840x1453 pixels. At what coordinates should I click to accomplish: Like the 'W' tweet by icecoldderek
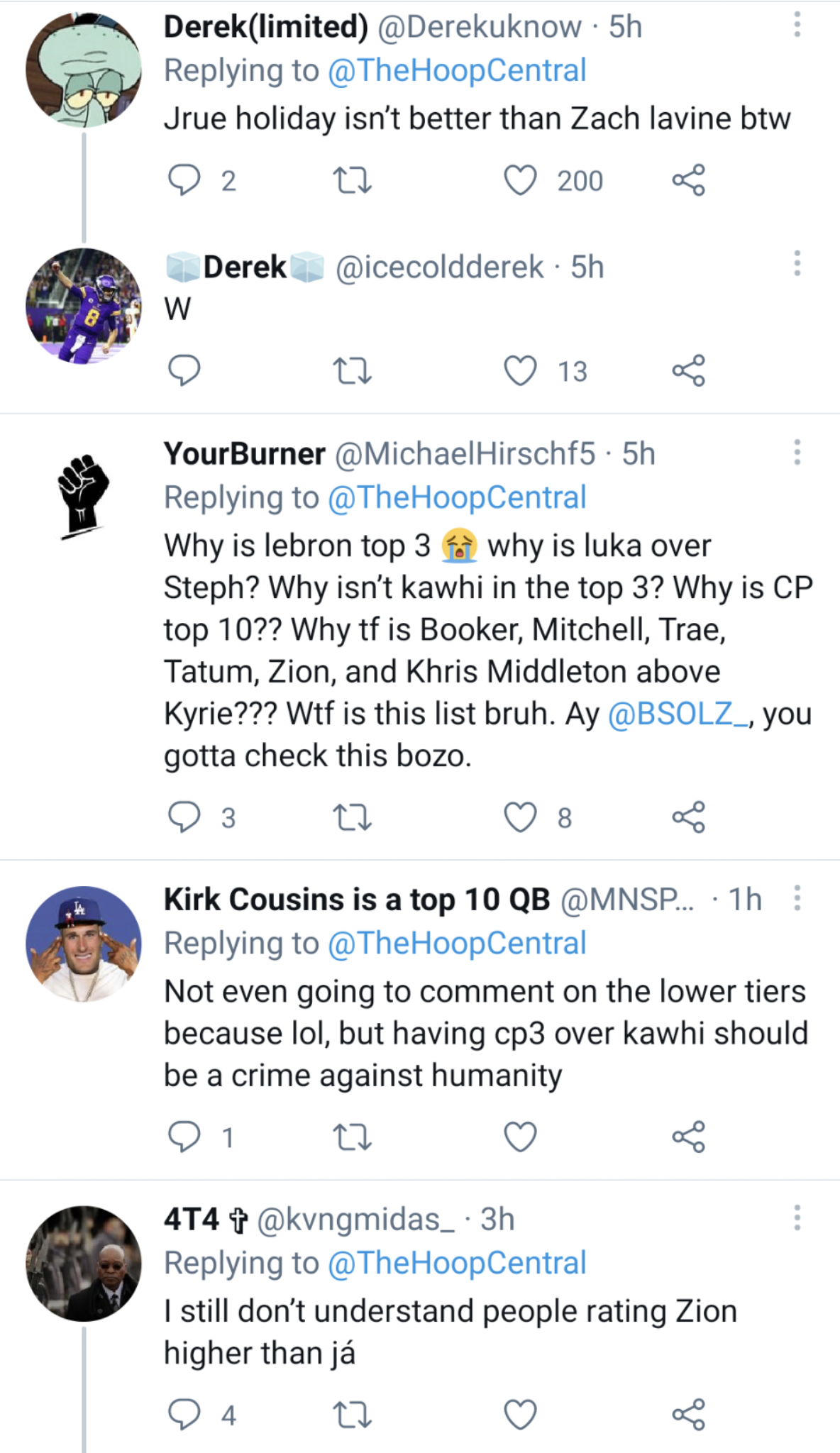[x=520, y=370]
